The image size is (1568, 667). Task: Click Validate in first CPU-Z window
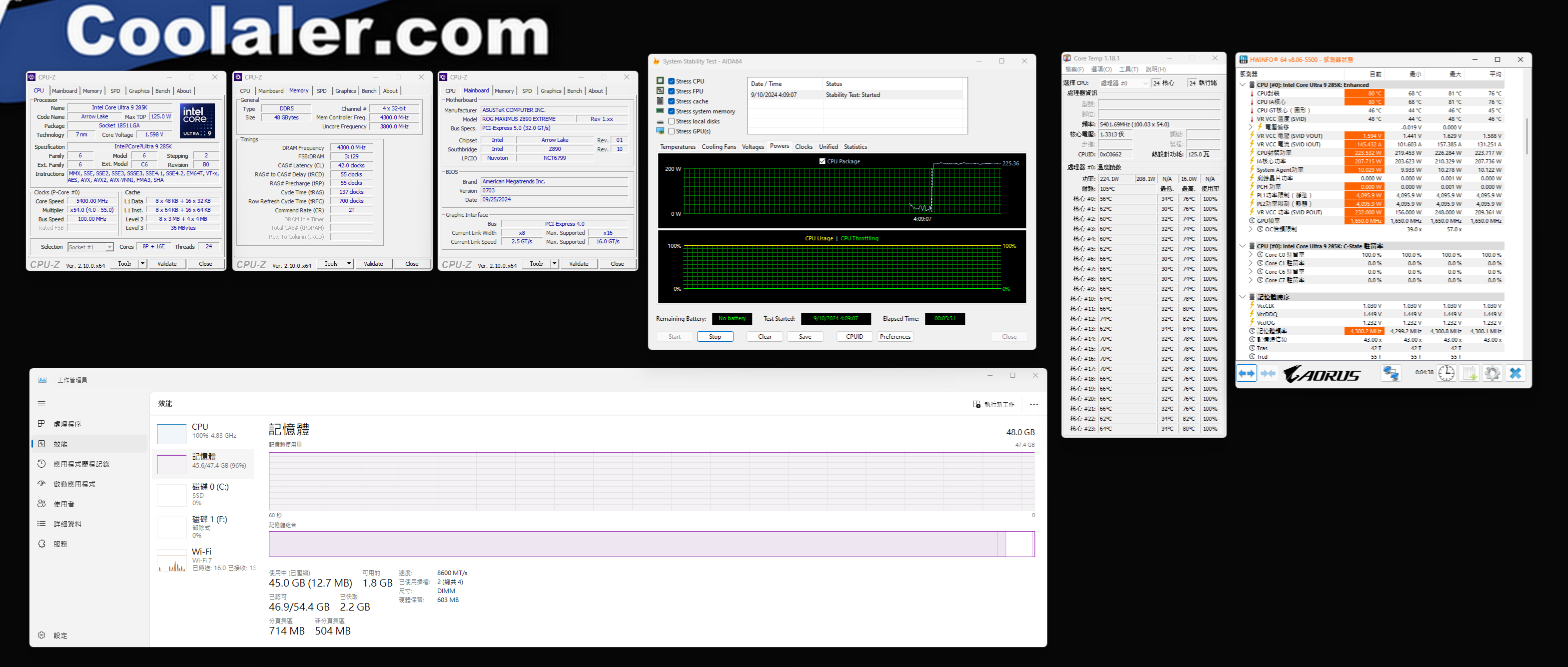point(167,263)
